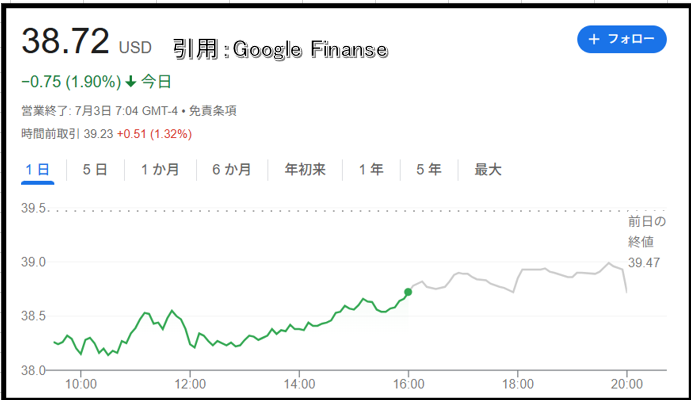Open the 免責条項 disclaimer link
Image resolution: width=691 pixels, height=400 pixels.
(213, 111)
